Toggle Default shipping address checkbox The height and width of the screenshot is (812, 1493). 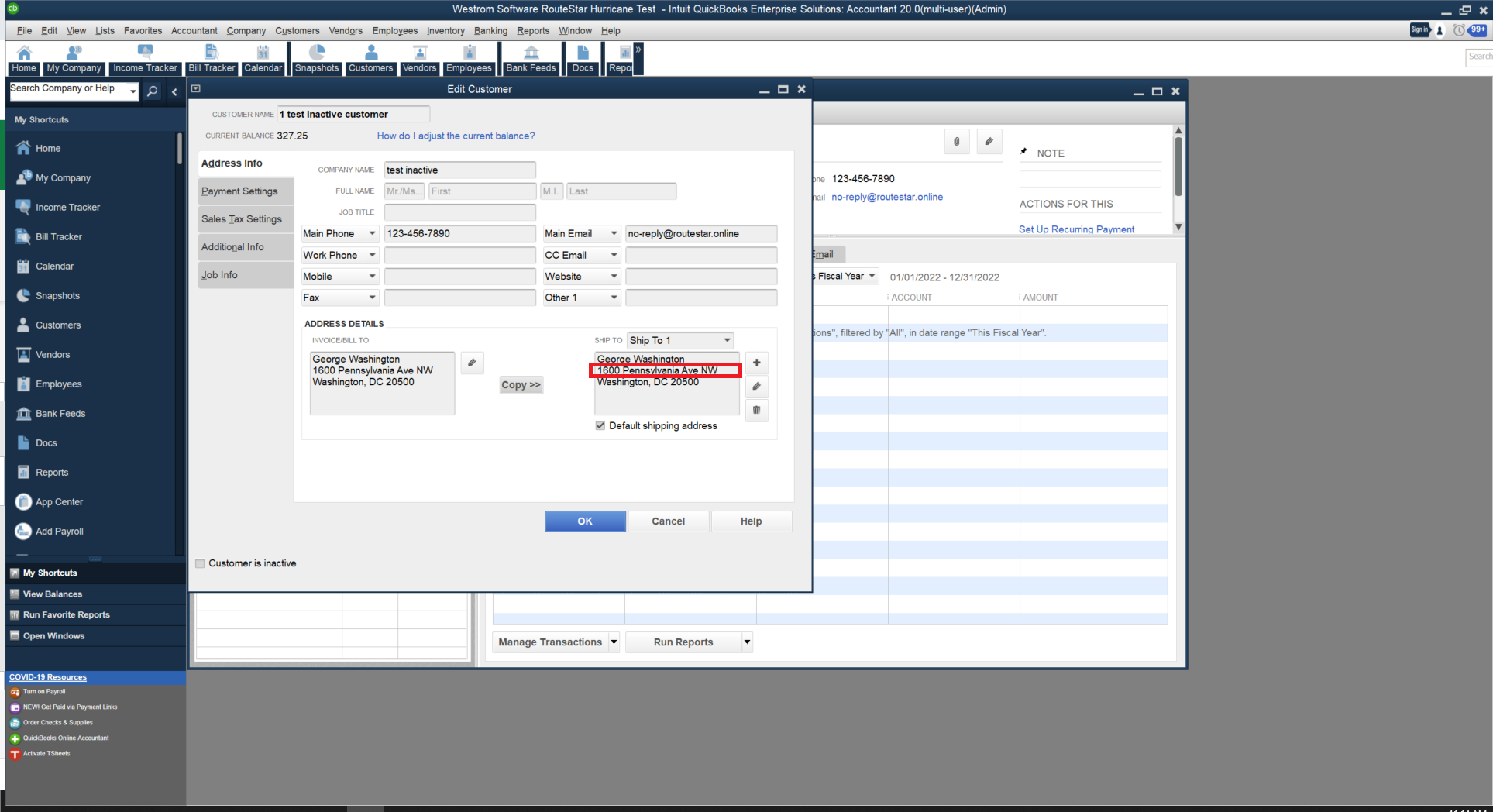(x=600, y=426)
